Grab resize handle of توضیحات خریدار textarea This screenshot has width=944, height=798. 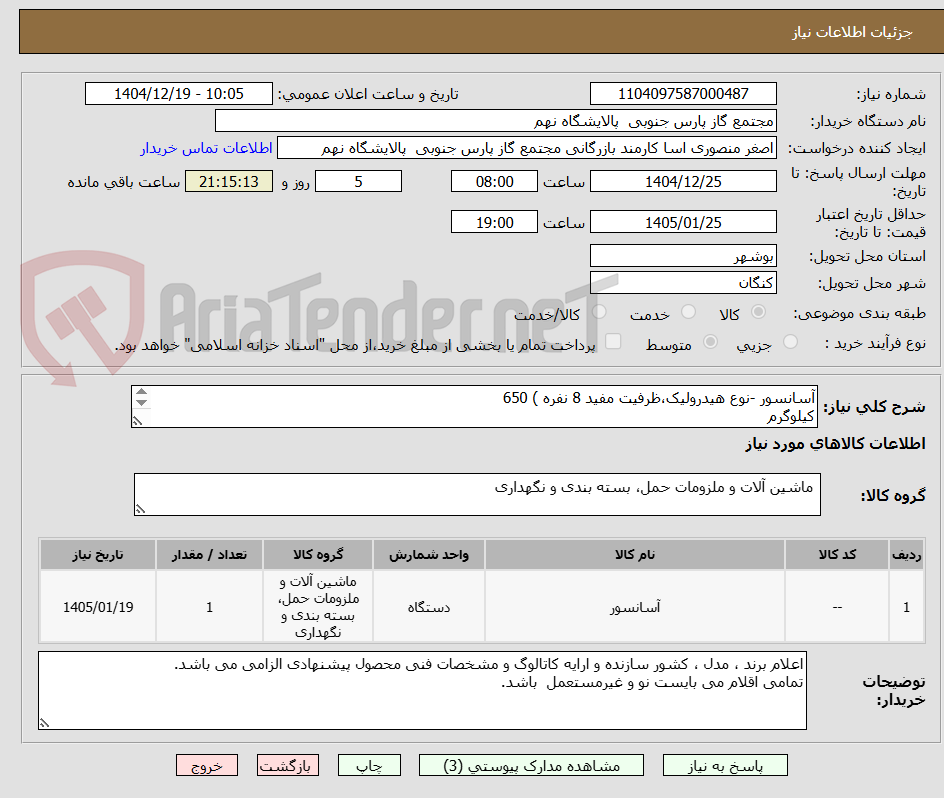pos(45,723)
